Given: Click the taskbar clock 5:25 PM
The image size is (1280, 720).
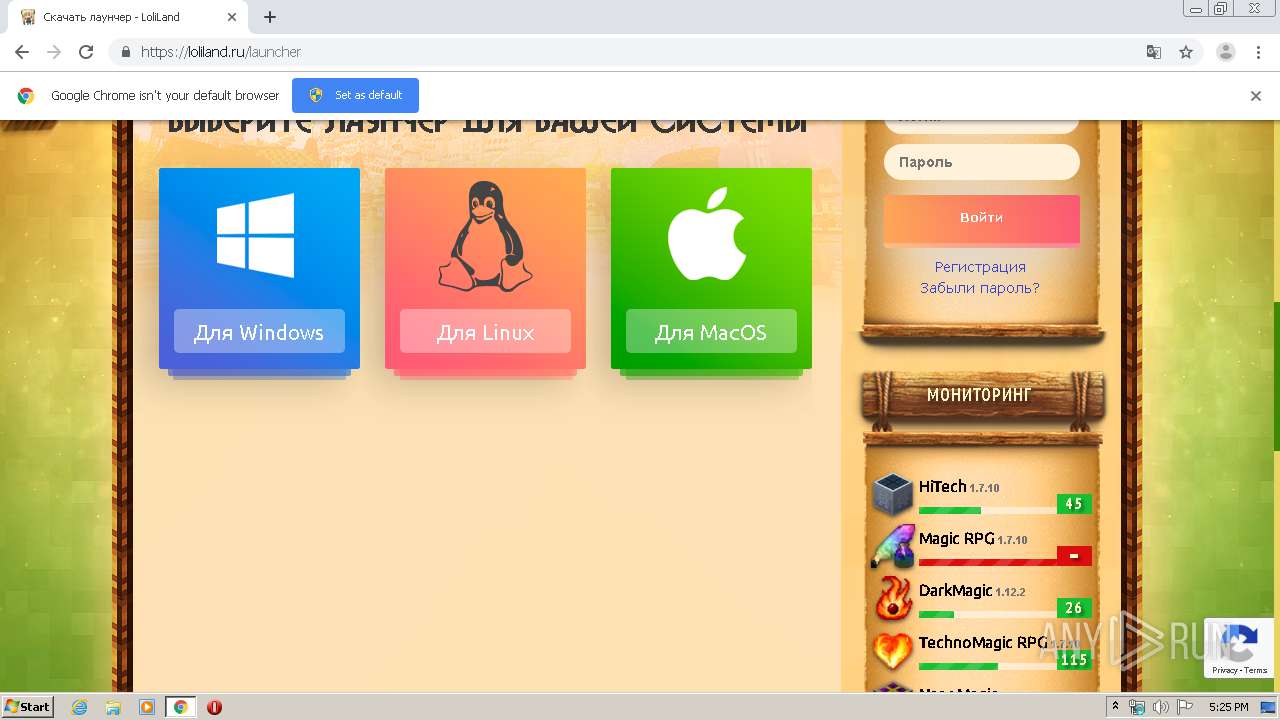Looking at the screenshot, I should [x=1228, y=707].
